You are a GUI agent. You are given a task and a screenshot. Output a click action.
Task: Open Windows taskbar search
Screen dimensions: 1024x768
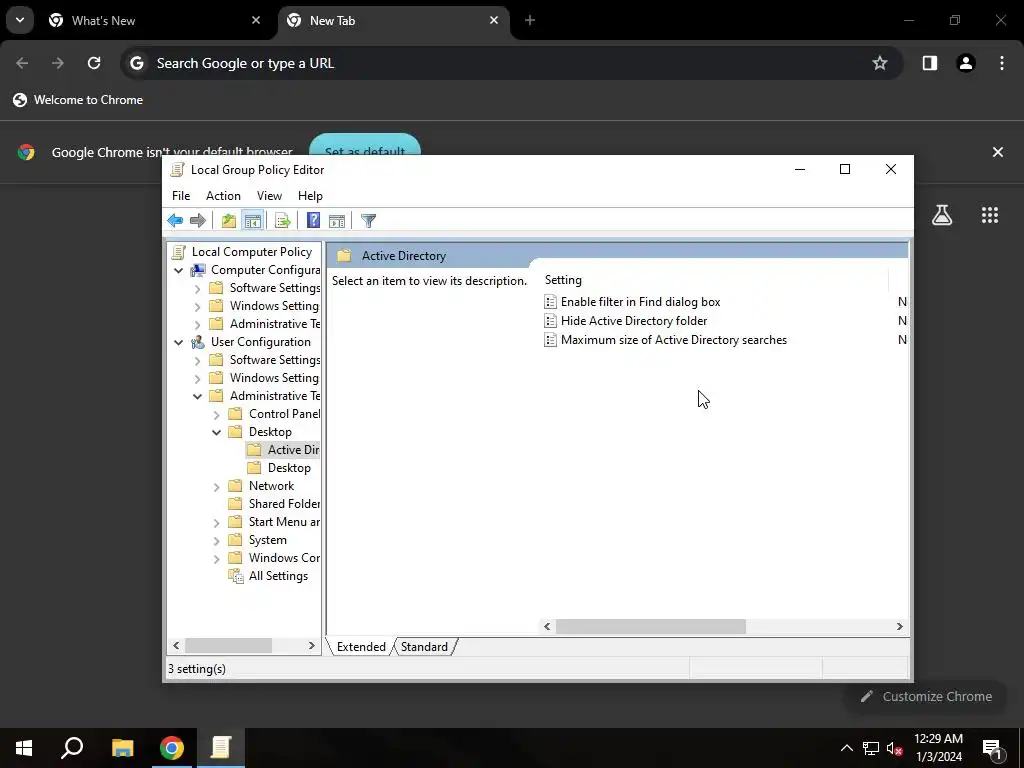coord(72,748)
